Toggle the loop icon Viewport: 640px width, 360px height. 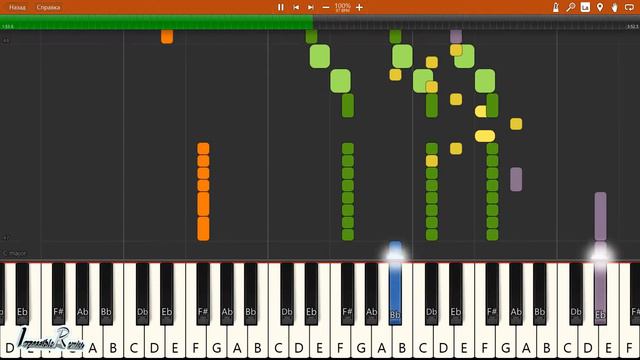(629, 7)
